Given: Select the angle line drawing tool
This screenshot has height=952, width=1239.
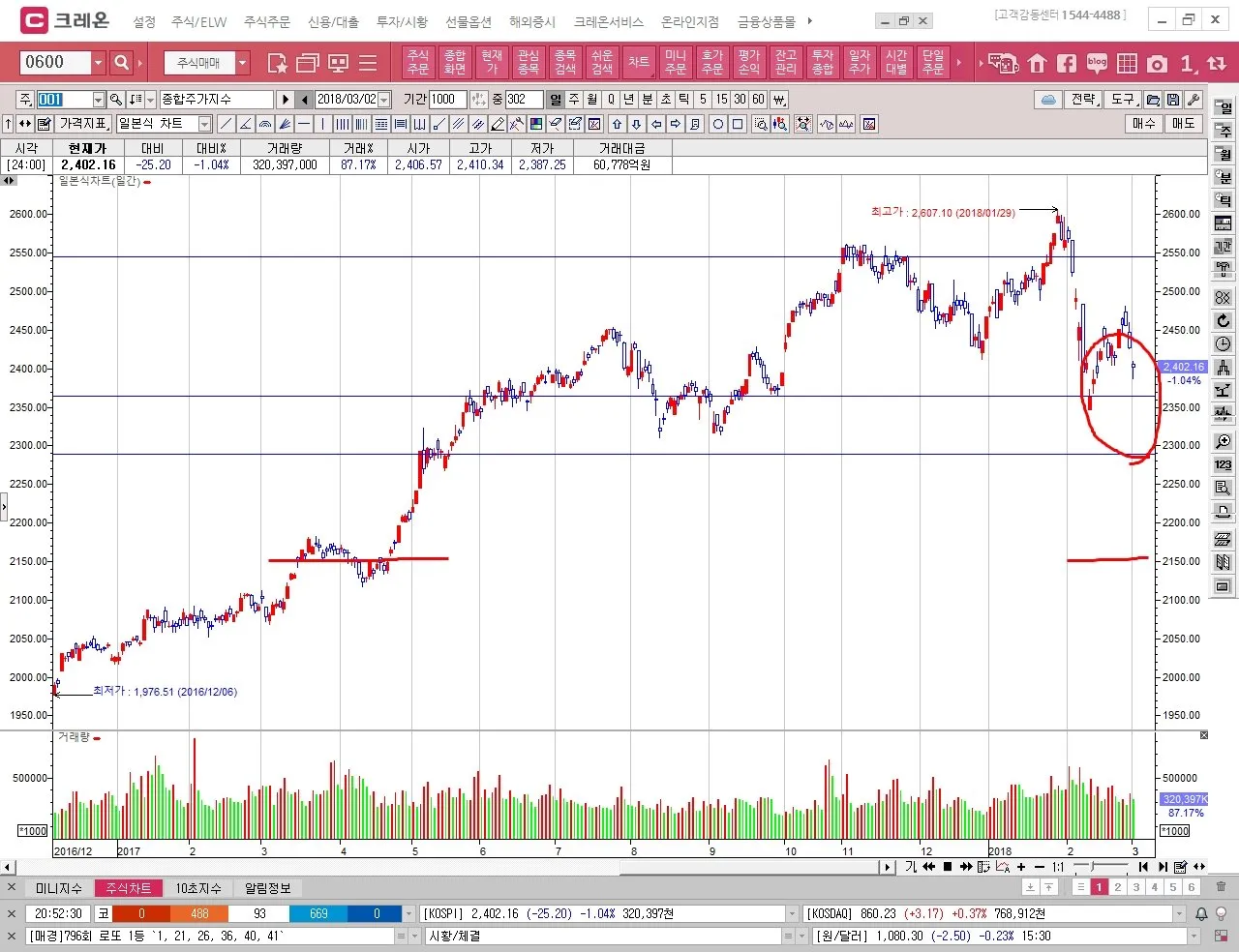Looking at the screenshot, I should coord(245,124).
